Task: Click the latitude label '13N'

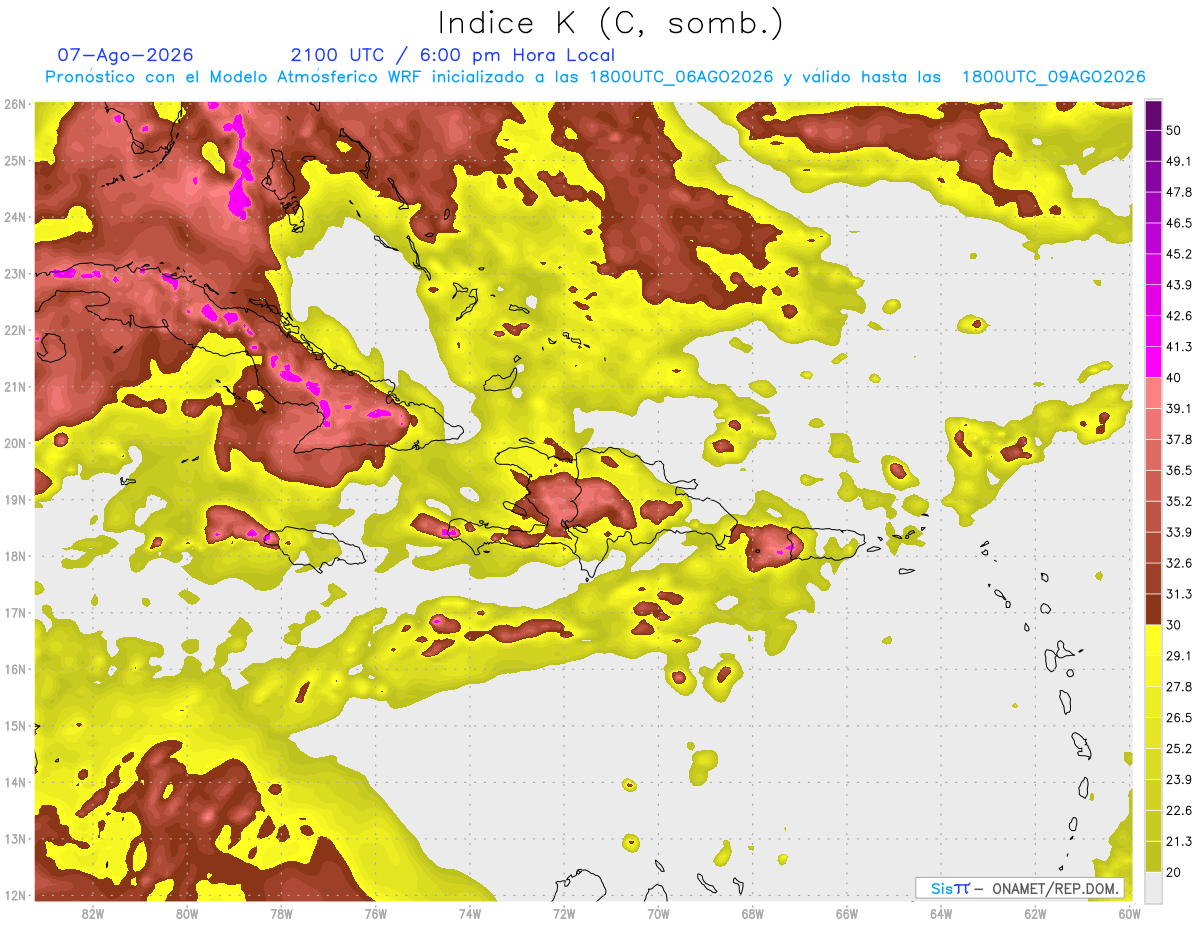Action: point(14,839)
